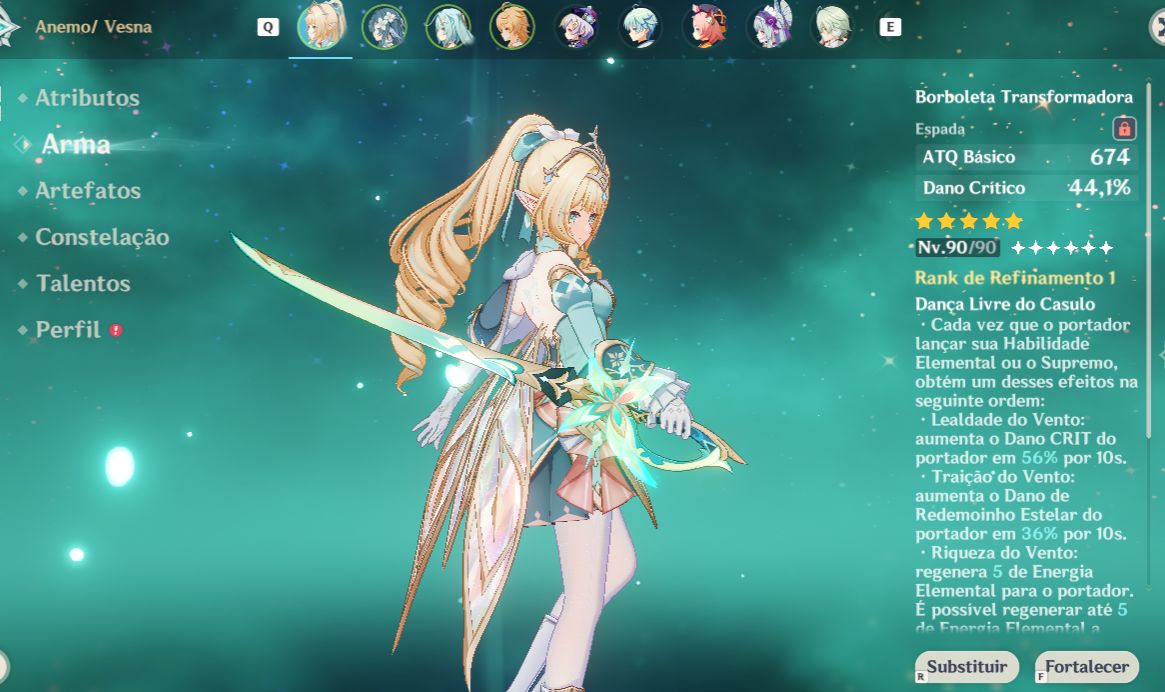Viewport: 1165px width, 692px height.
Task: Select the second character portrait with flowers
Action: pyautogui.click(x=384, y=27)
